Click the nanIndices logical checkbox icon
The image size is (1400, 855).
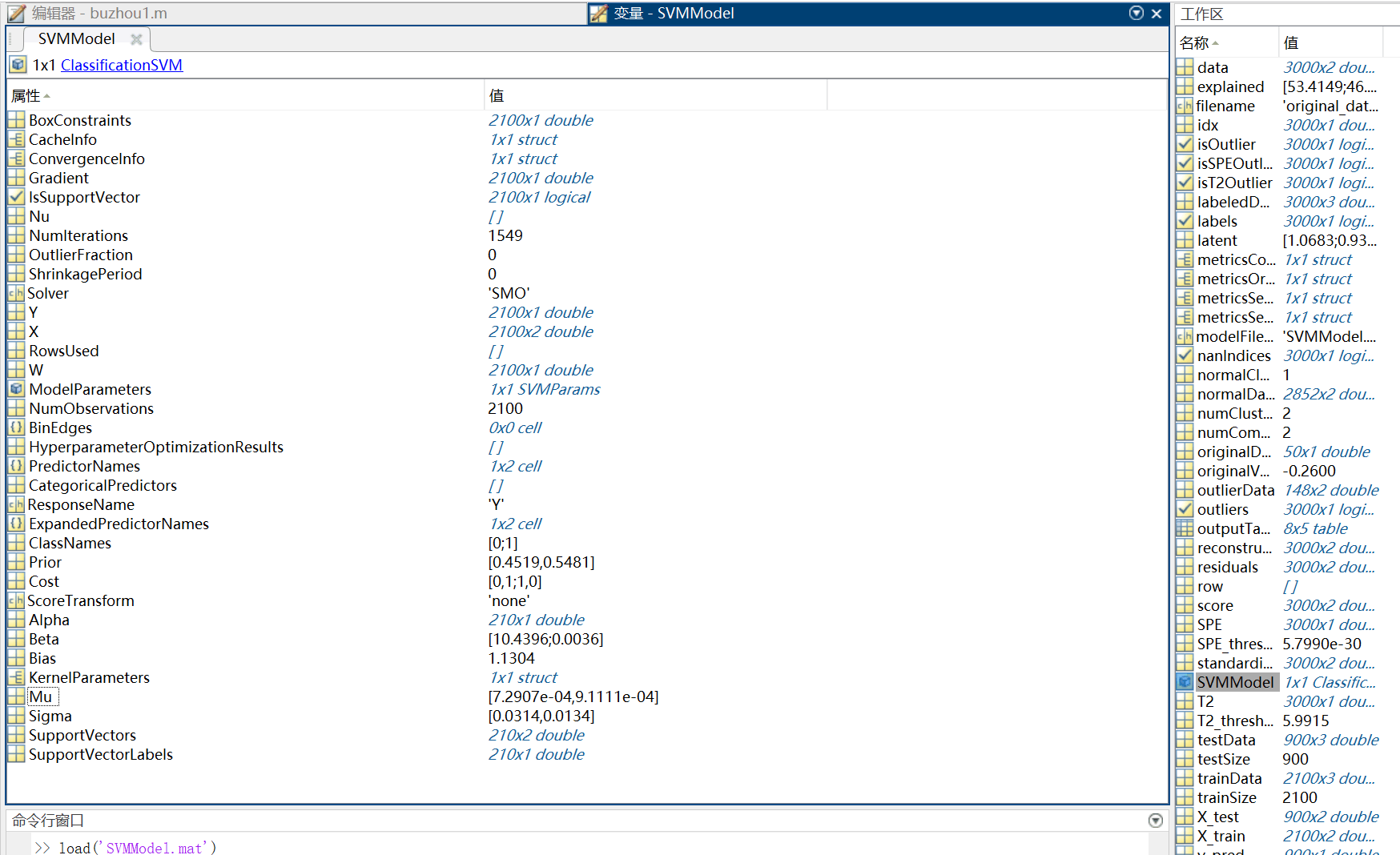pyautogui.click(x=1185, y=356)
